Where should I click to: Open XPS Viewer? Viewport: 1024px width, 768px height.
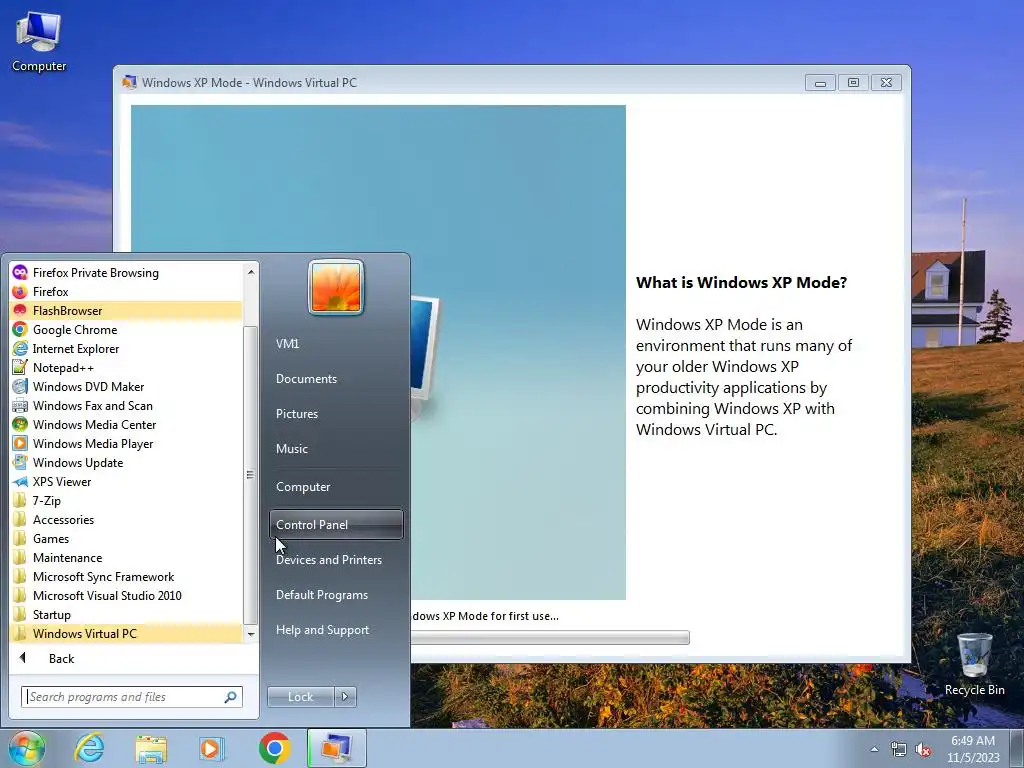(126, 481)
